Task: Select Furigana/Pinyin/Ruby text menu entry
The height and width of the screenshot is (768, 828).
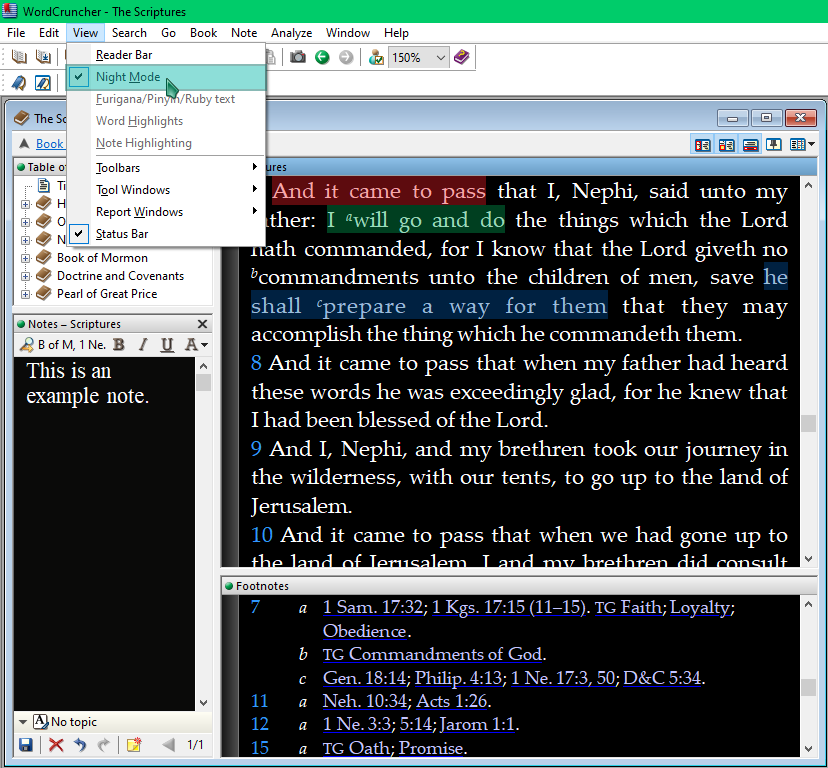Action: (166, 99)
